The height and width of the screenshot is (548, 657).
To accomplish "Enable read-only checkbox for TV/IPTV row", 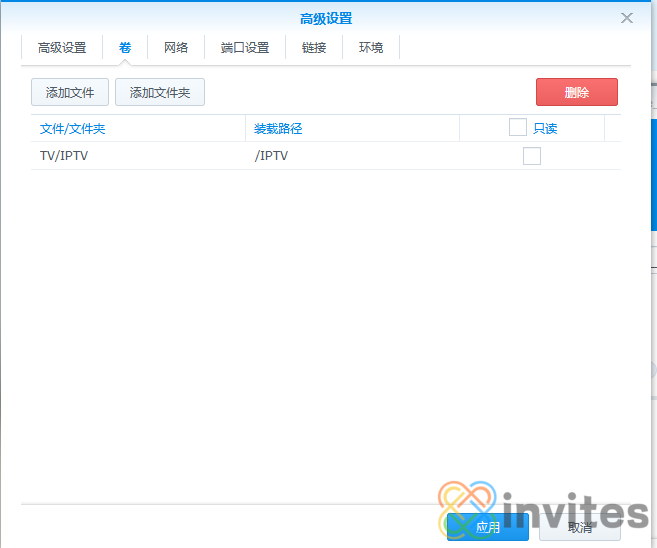I will [532, 156].
